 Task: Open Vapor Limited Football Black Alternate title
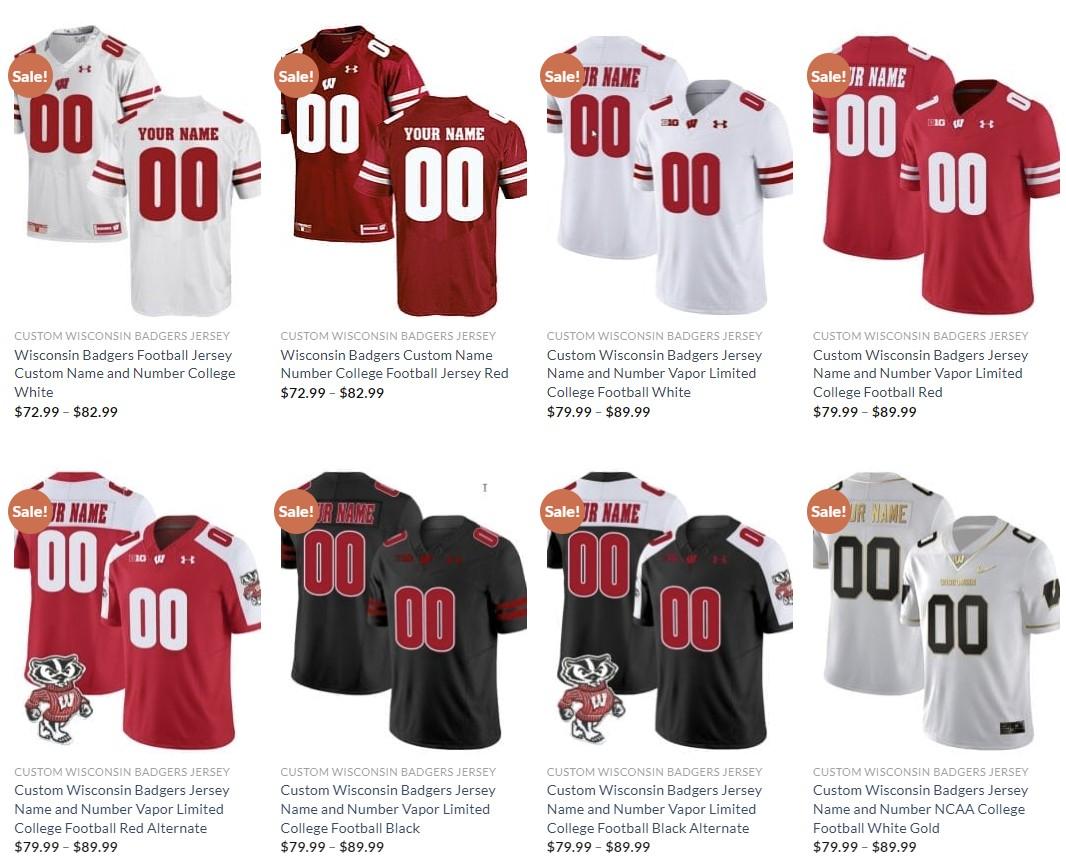coord(654,809)
